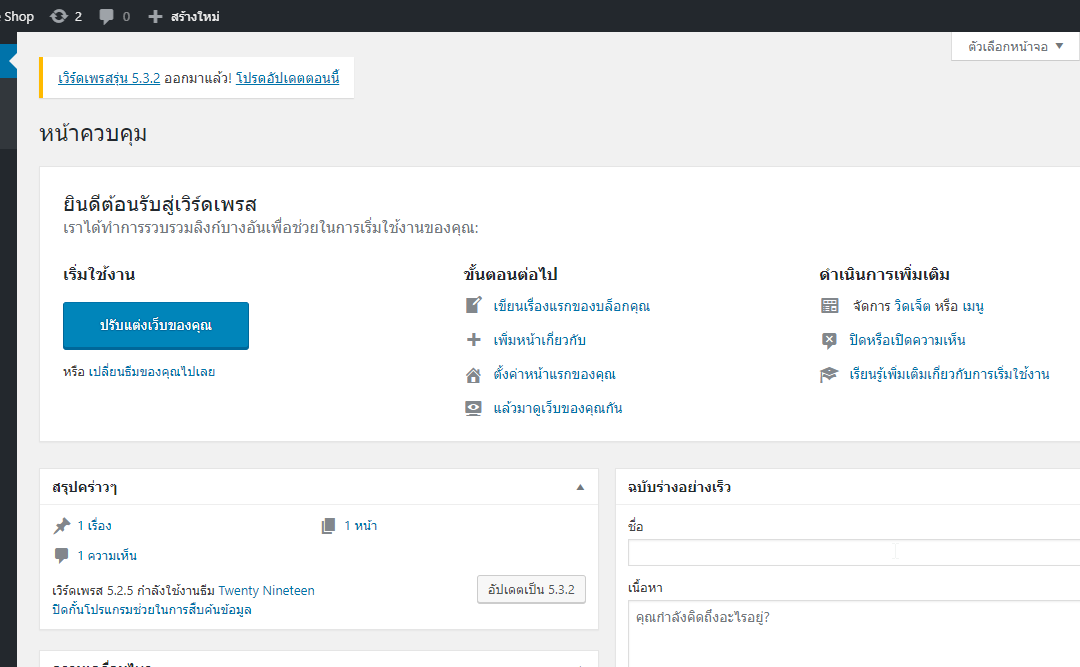The image size is (1080, 667).
Task: Open the 1 เรื่อง posts link
Action: pos(94,526)
